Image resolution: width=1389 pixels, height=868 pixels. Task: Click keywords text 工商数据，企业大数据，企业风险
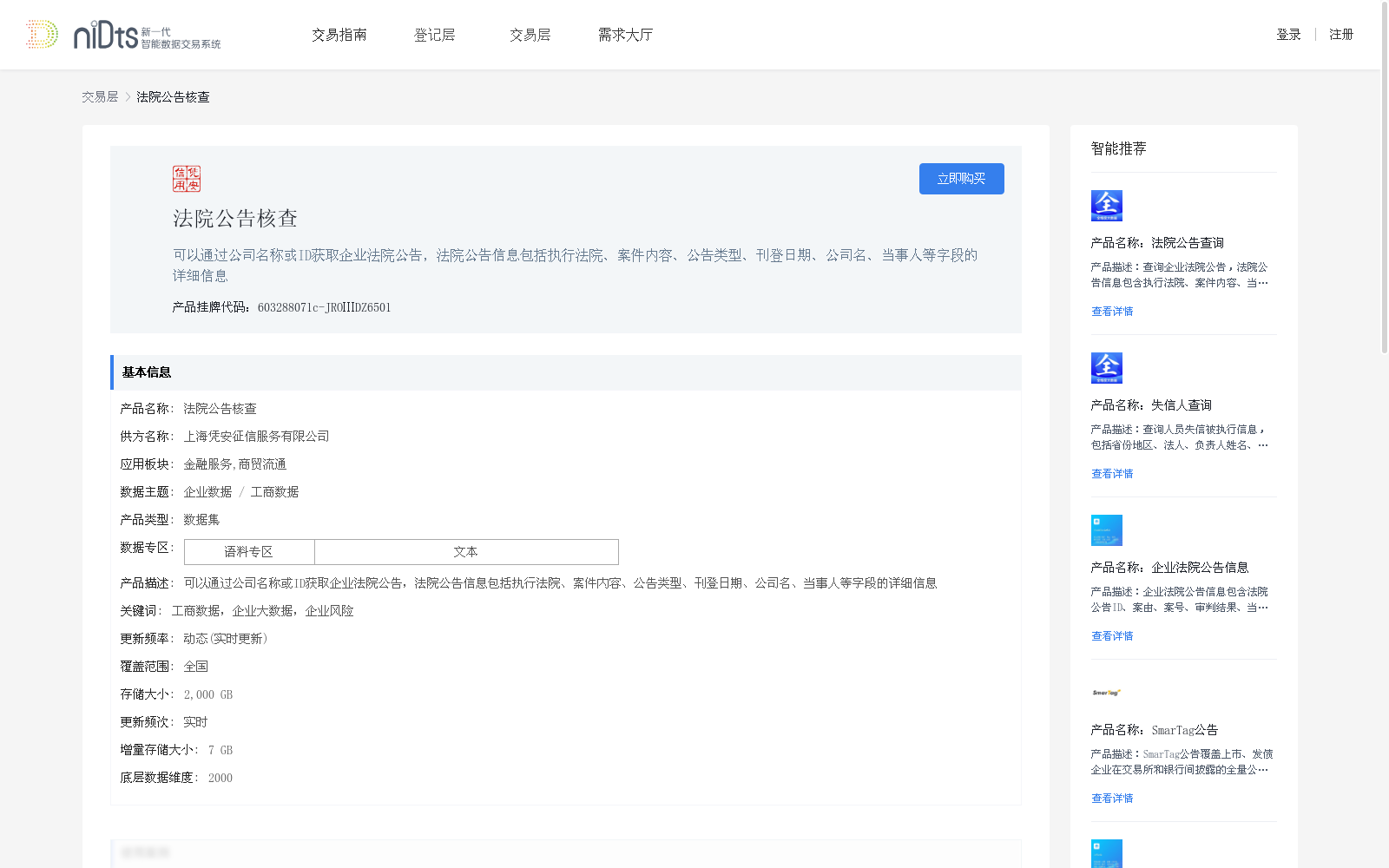click(x=262, y=611)
